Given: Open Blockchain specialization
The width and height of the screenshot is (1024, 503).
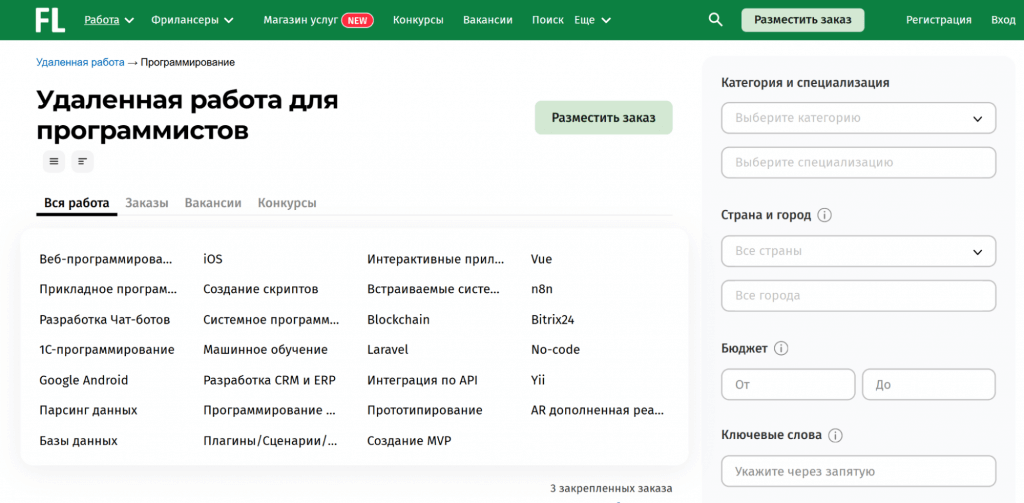Looking at the screenshot, I should [398, 320].
